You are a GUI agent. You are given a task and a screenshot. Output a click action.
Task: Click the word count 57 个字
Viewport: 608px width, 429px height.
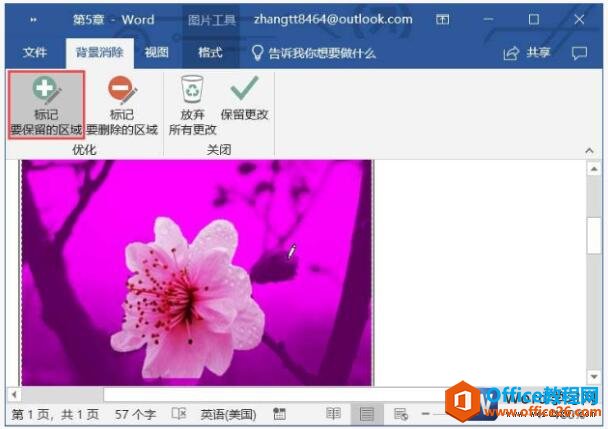pyautogui.click(x=135, y=415)
